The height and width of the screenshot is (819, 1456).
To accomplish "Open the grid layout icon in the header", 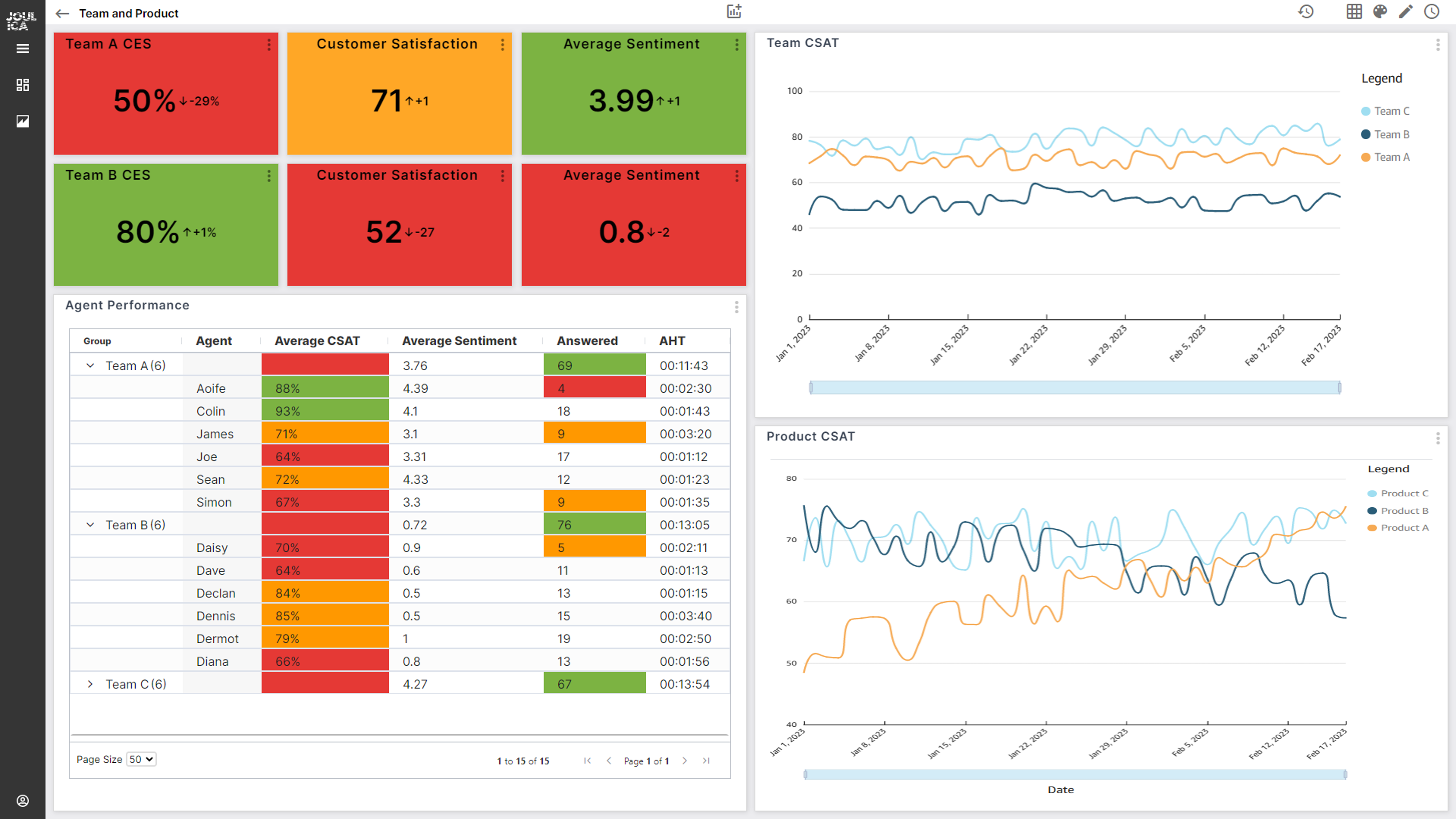I will [1354, 11].
